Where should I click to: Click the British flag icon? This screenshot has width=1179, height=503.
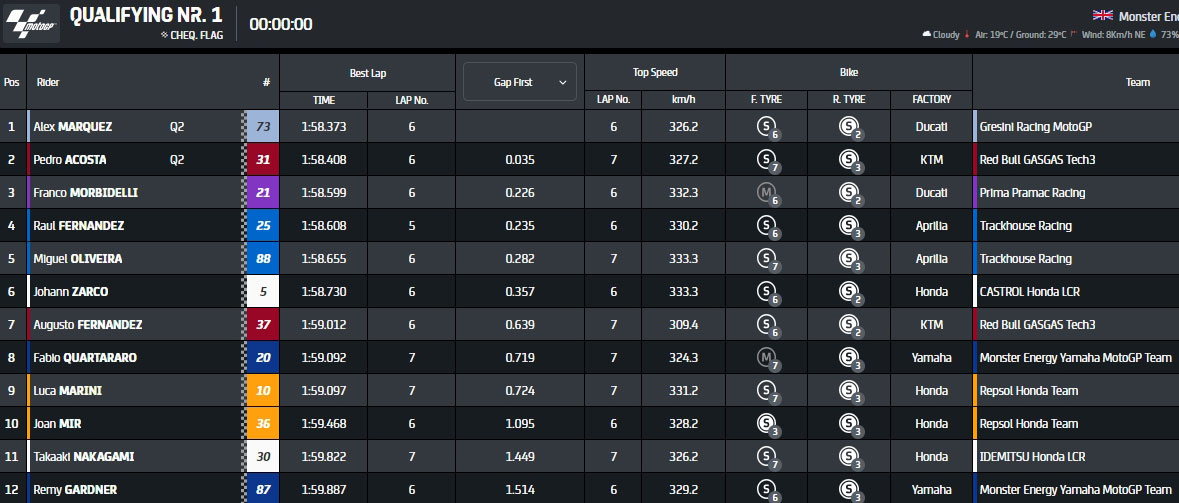pyautogui.click(x=1103, y=15)
